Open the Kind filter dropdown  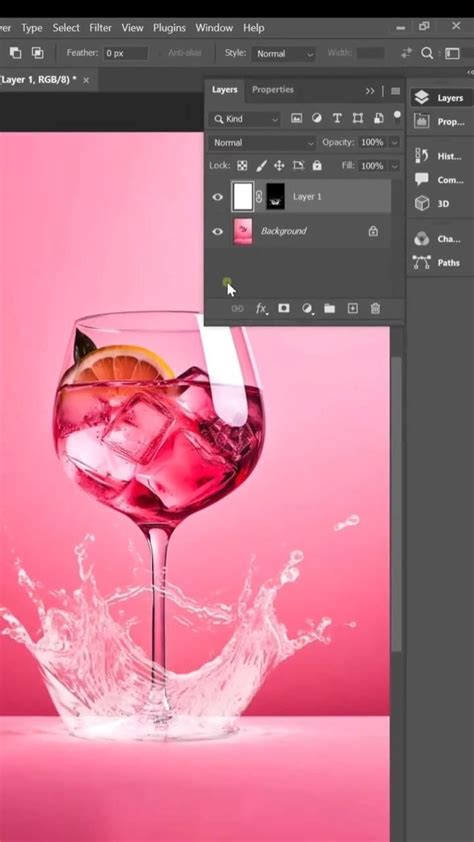click(x=246, y=119)
